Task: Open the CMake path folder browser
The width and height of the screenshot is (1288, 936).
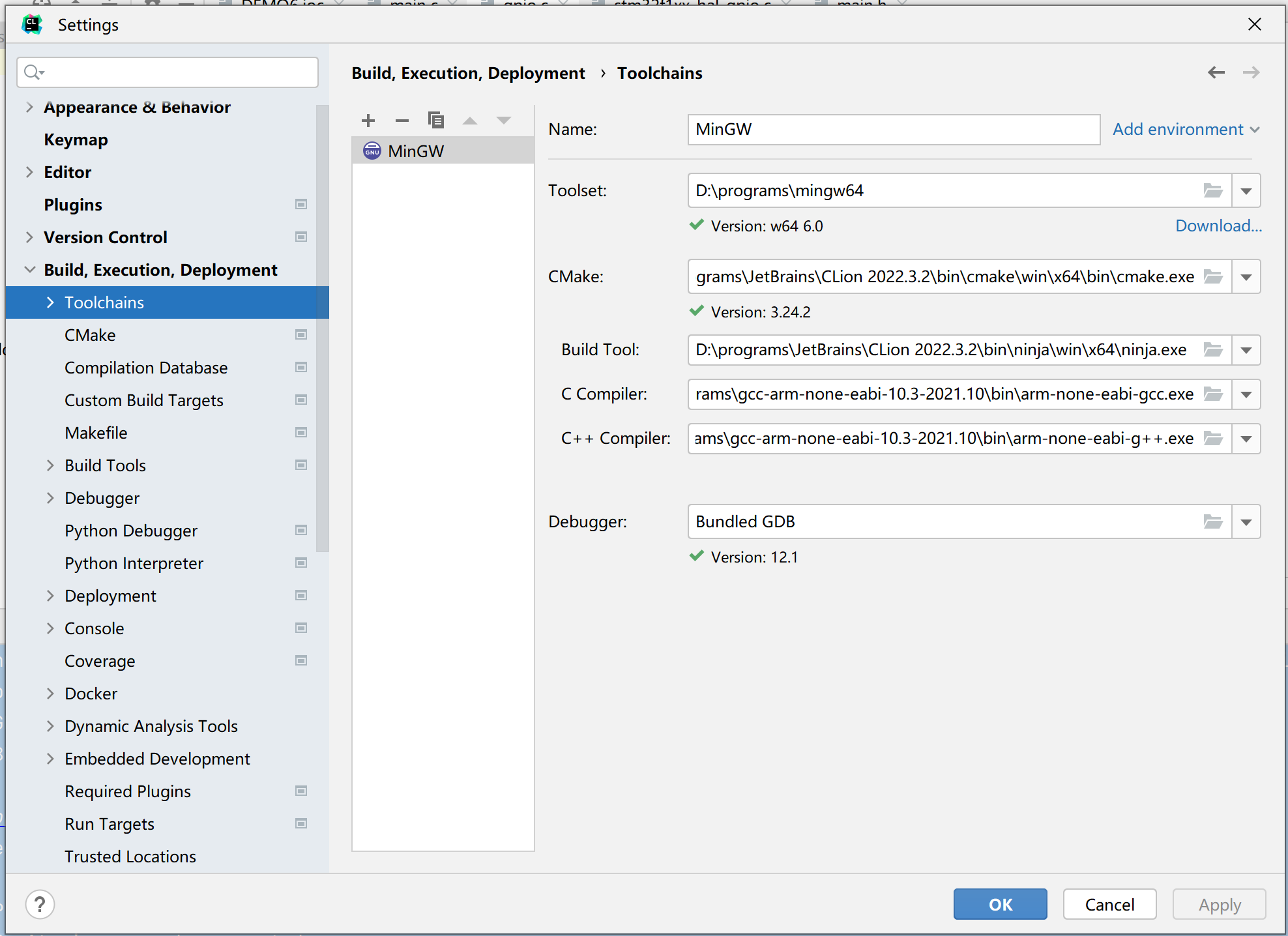Action: (1212, 277)
